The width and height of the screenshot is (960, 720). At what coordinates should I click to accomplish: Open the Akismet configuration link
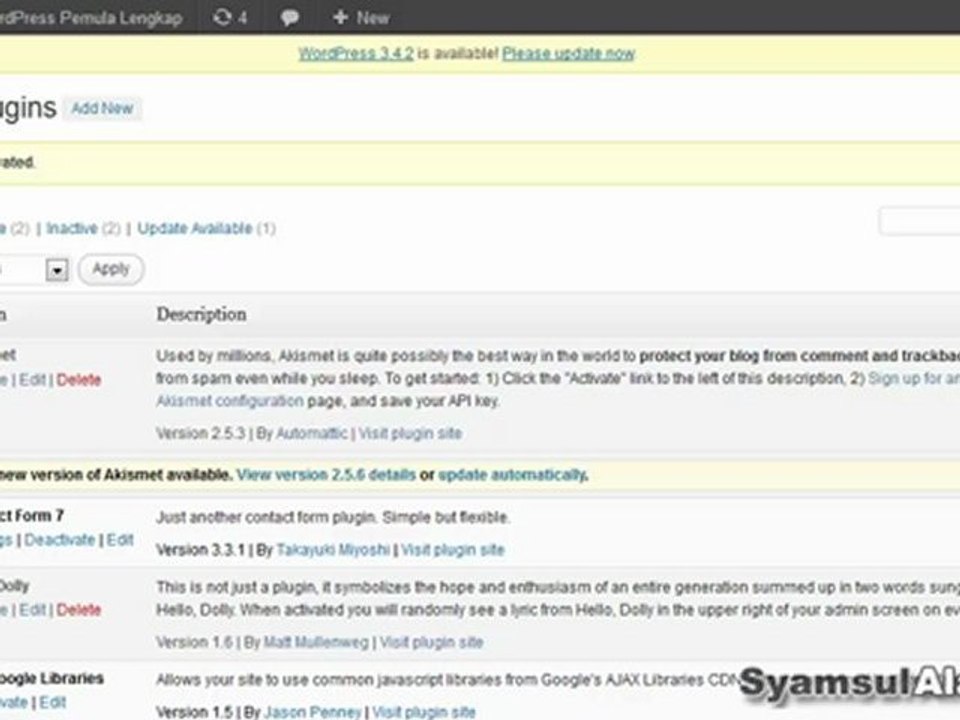[x=230, y=401]
